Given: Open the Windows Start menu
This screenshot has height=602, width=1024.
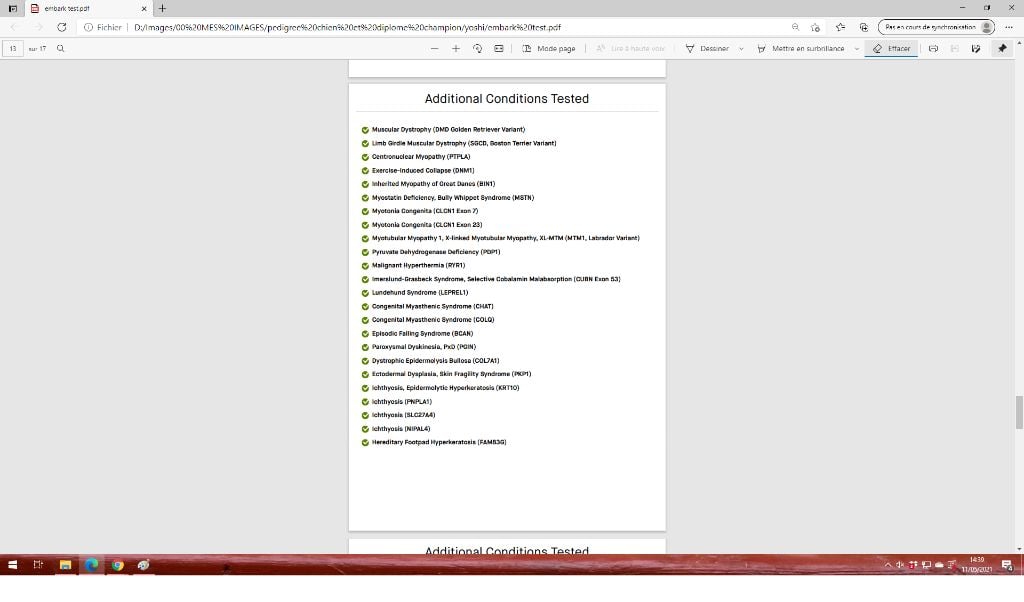Looking at the screenshot, I should 13,565.
